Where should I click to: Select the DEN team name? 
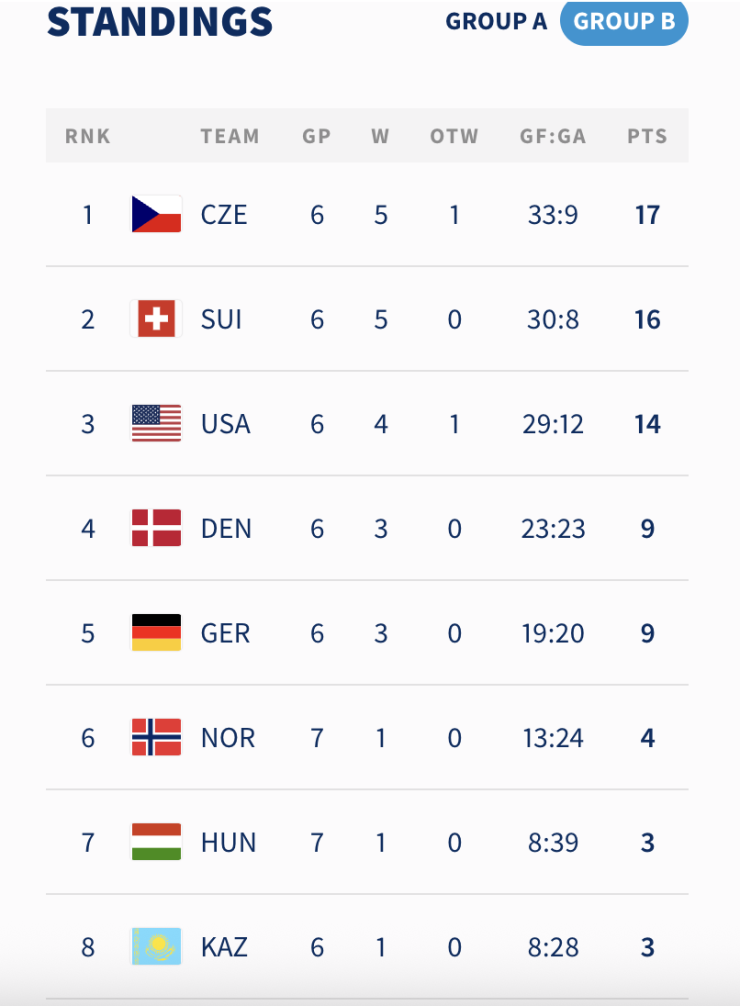(x=226, y=529)
